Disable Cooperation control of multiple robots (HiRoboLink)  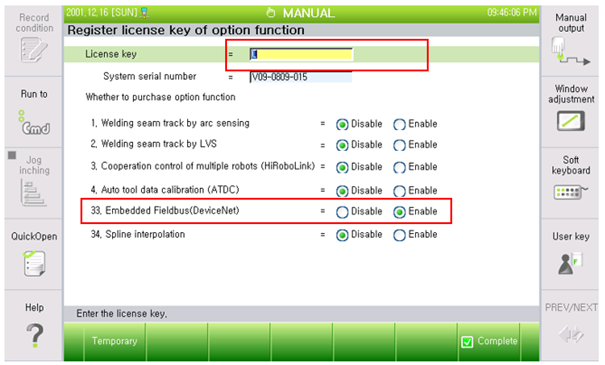[342, 167]
